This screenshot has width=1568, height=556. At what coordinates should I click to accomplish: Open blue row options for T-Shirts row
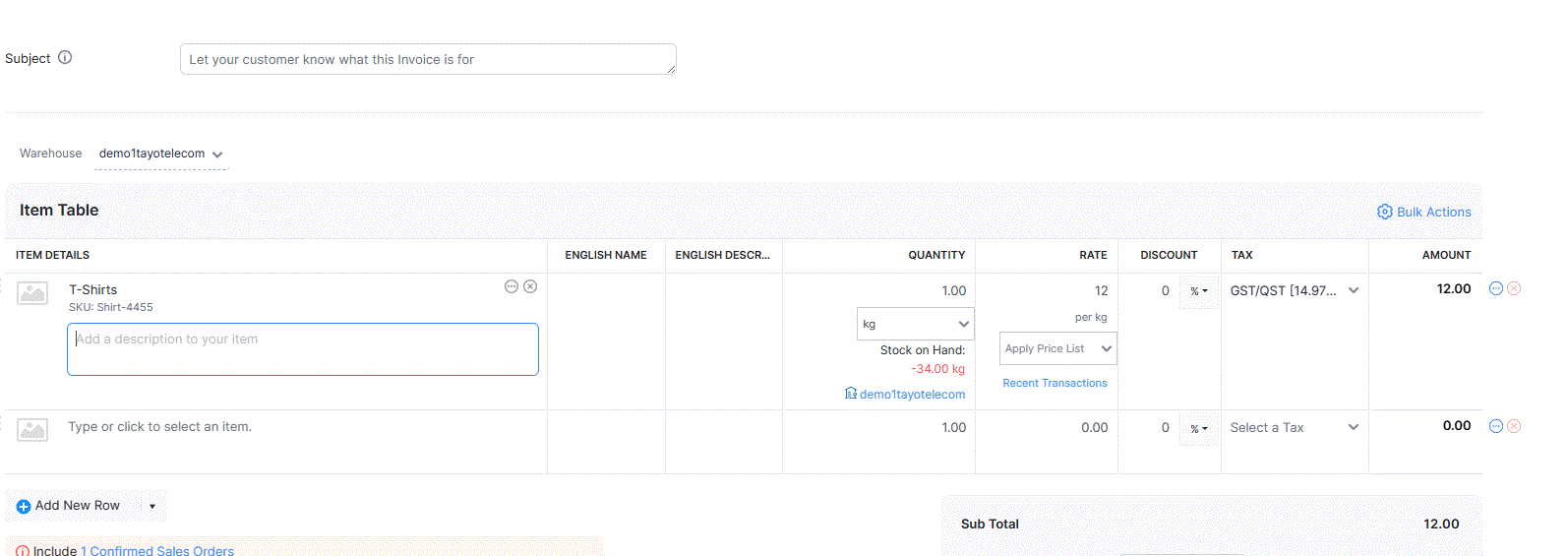pyautogui.click(x=1496, y=288)
